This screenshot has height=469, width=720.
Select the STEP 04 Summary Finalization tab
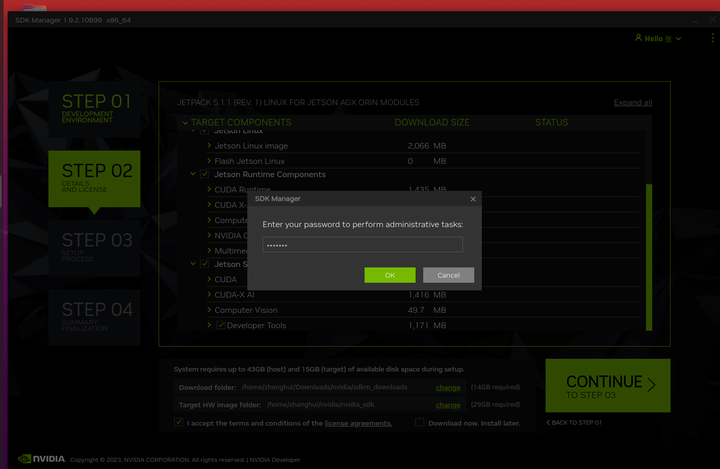94,317
